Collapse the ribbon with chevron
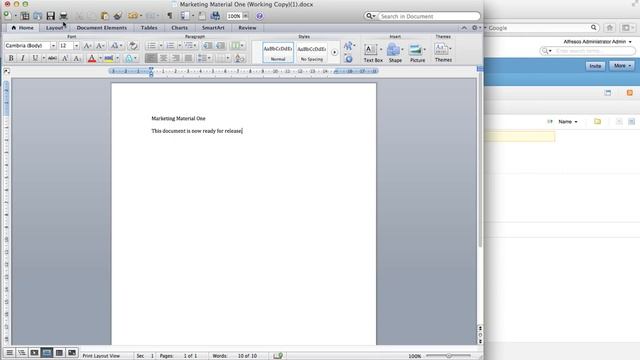640x360 pixels. tap(464, 28)
